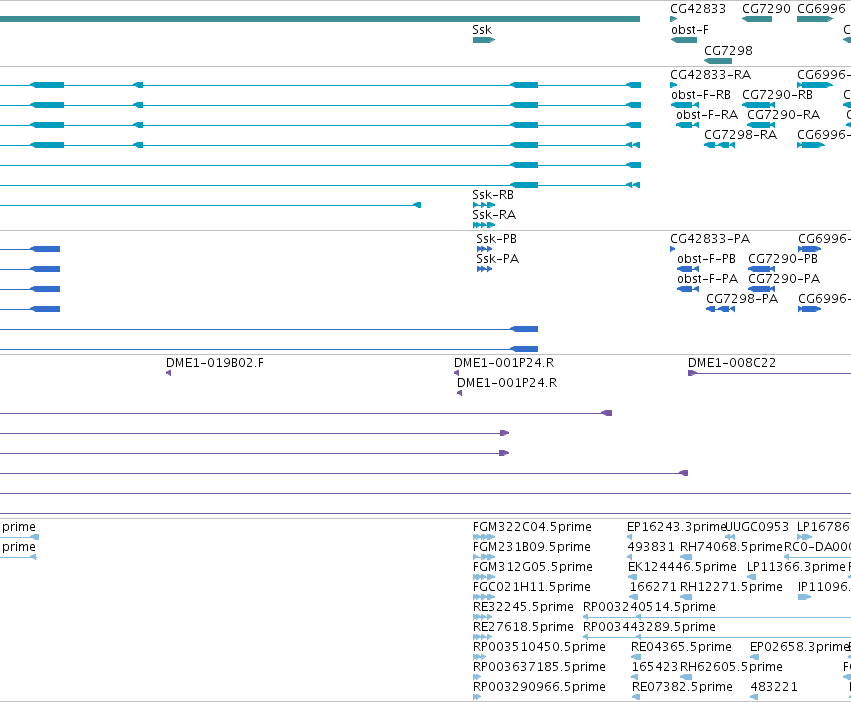Click the 165423 feature label
This screenshot has height=702, width=851.
(655, 667)
